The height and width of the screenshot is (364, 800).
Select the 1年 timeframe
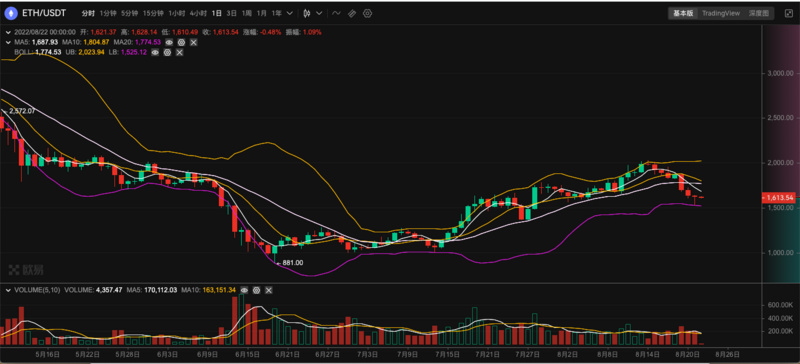277,13
